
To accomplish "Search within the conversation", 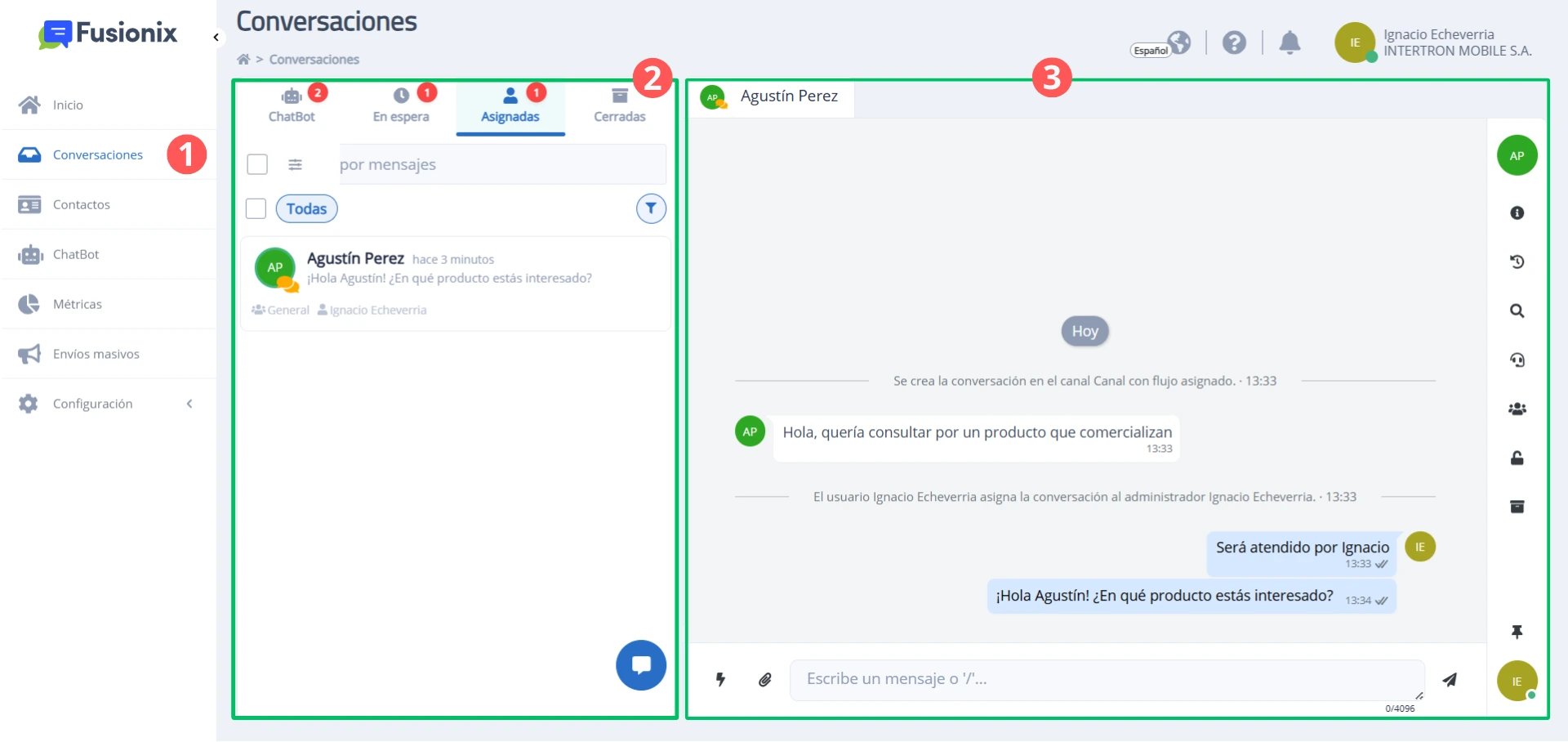I will tap(1517, 311).
